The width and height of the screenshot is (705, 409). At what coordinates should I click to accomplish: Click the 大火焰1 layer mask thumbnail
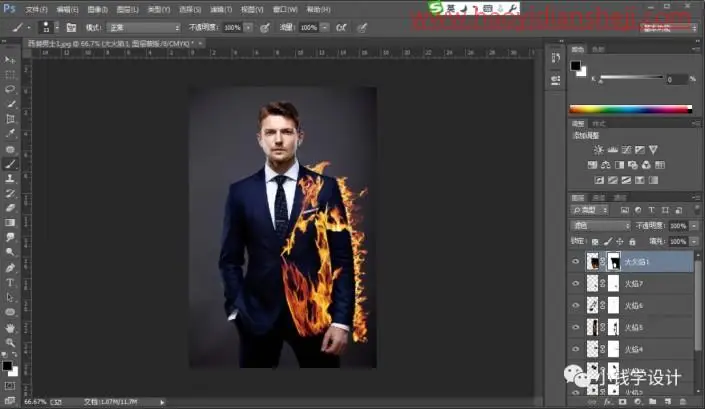click(614, 262)
